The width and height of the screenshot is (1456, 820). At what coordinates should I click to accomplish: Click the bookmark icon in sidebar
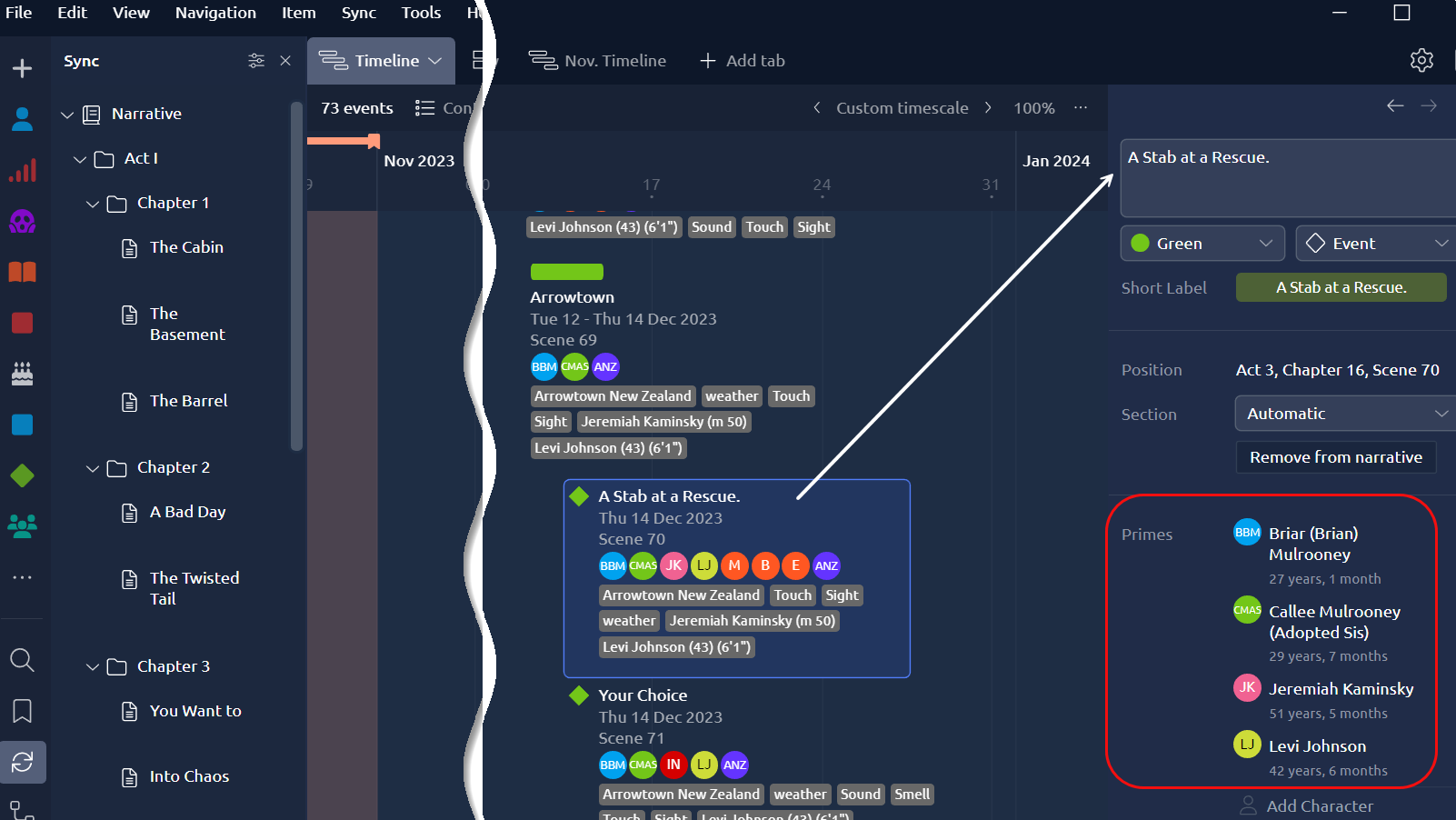click(x=23, y=711)
